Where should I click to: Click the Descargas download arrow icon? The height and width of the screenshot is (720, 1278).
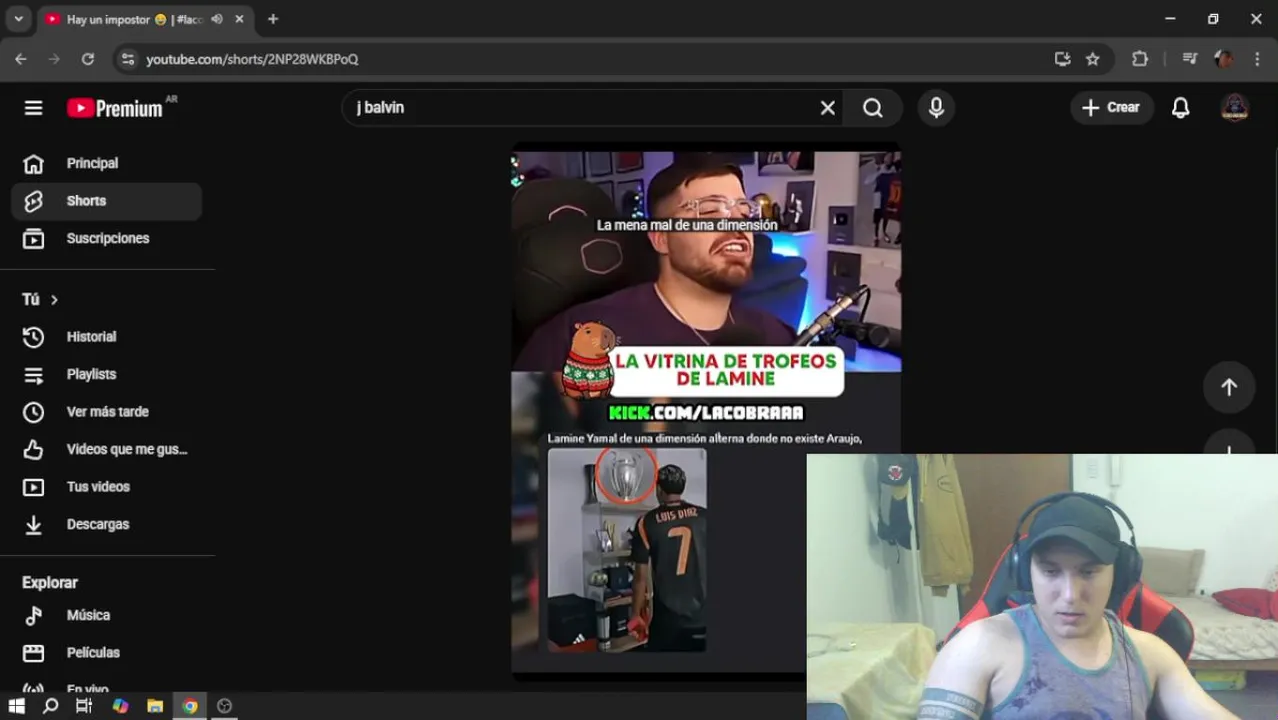pos(34,524)
